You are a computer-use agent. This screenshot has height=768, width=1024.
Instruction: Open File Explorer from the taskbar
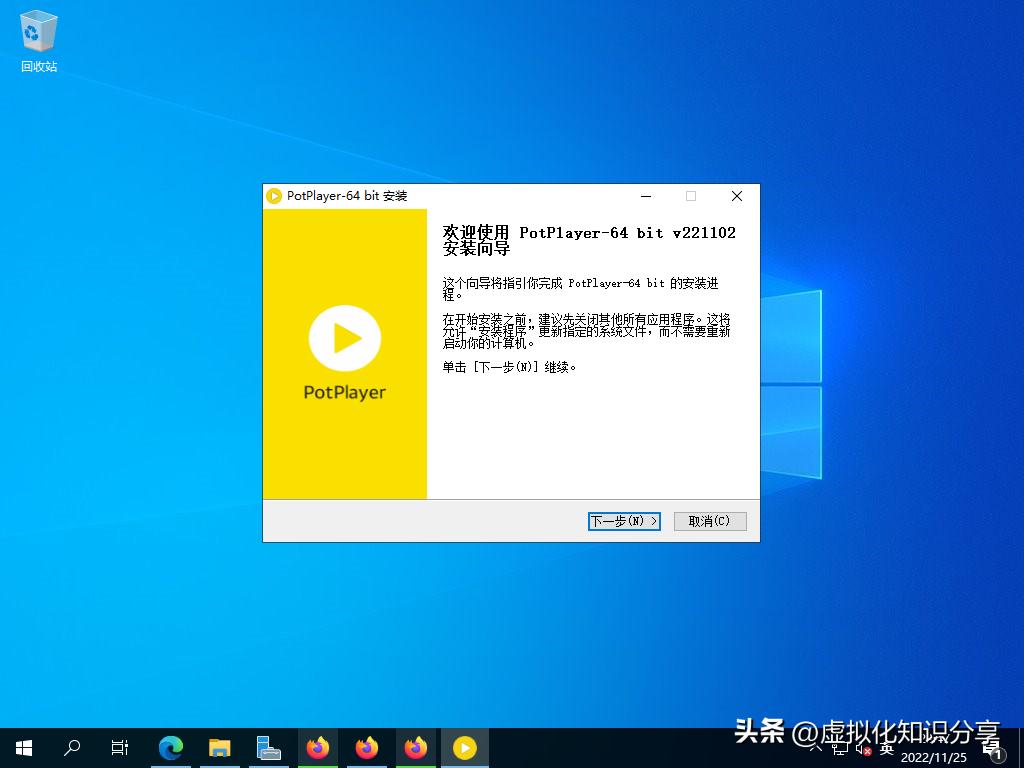coord(220,747)
